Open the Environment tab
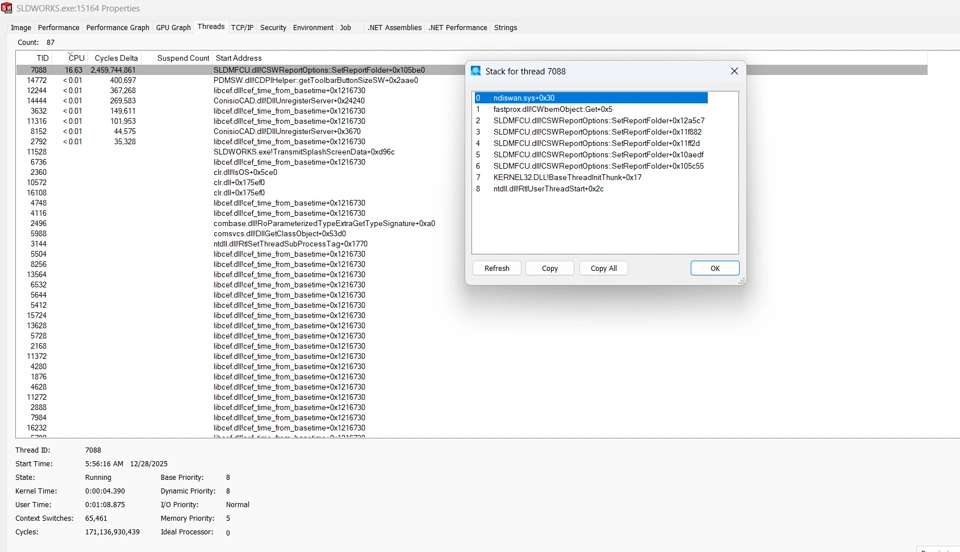The width and height of the screenshot is (960, 552). click(x=313, y=28)
